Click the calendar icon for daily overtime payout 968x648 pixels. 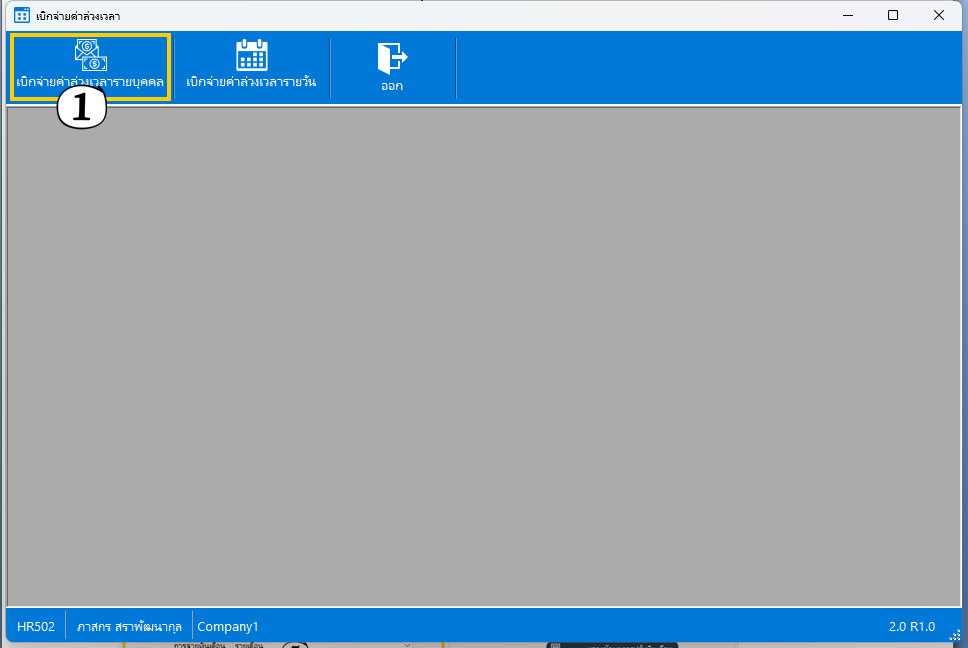251,55
